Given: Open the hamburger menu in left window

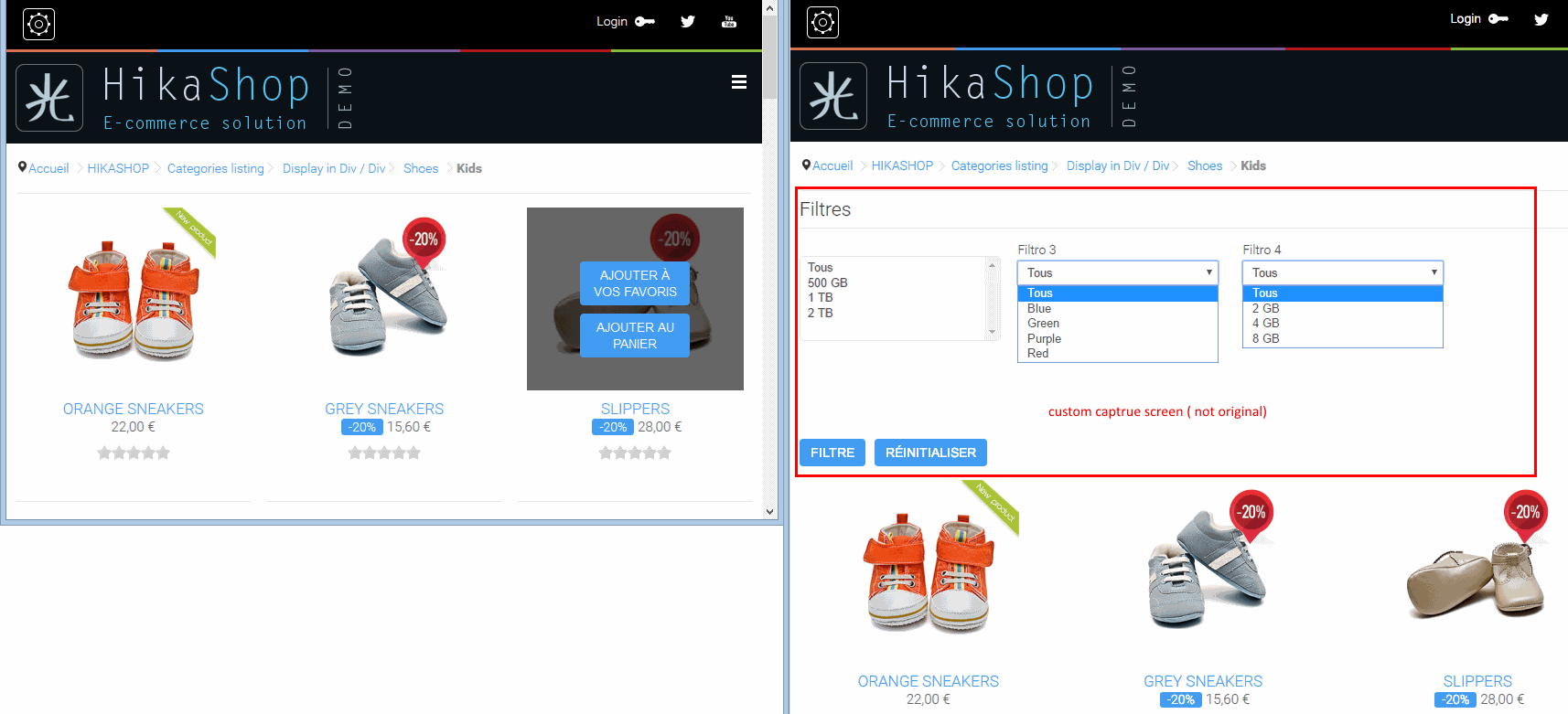Looking at the screenshot, I should coord(739,82).
